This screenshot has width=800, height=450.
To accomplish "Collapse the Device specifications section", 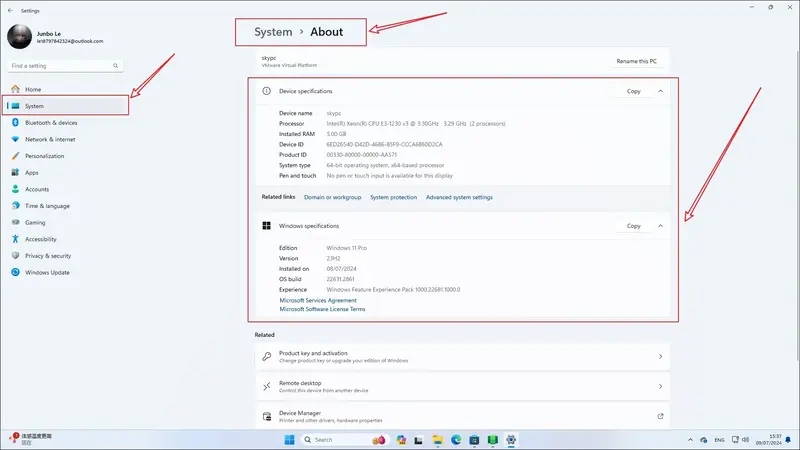I will point(660,91).
